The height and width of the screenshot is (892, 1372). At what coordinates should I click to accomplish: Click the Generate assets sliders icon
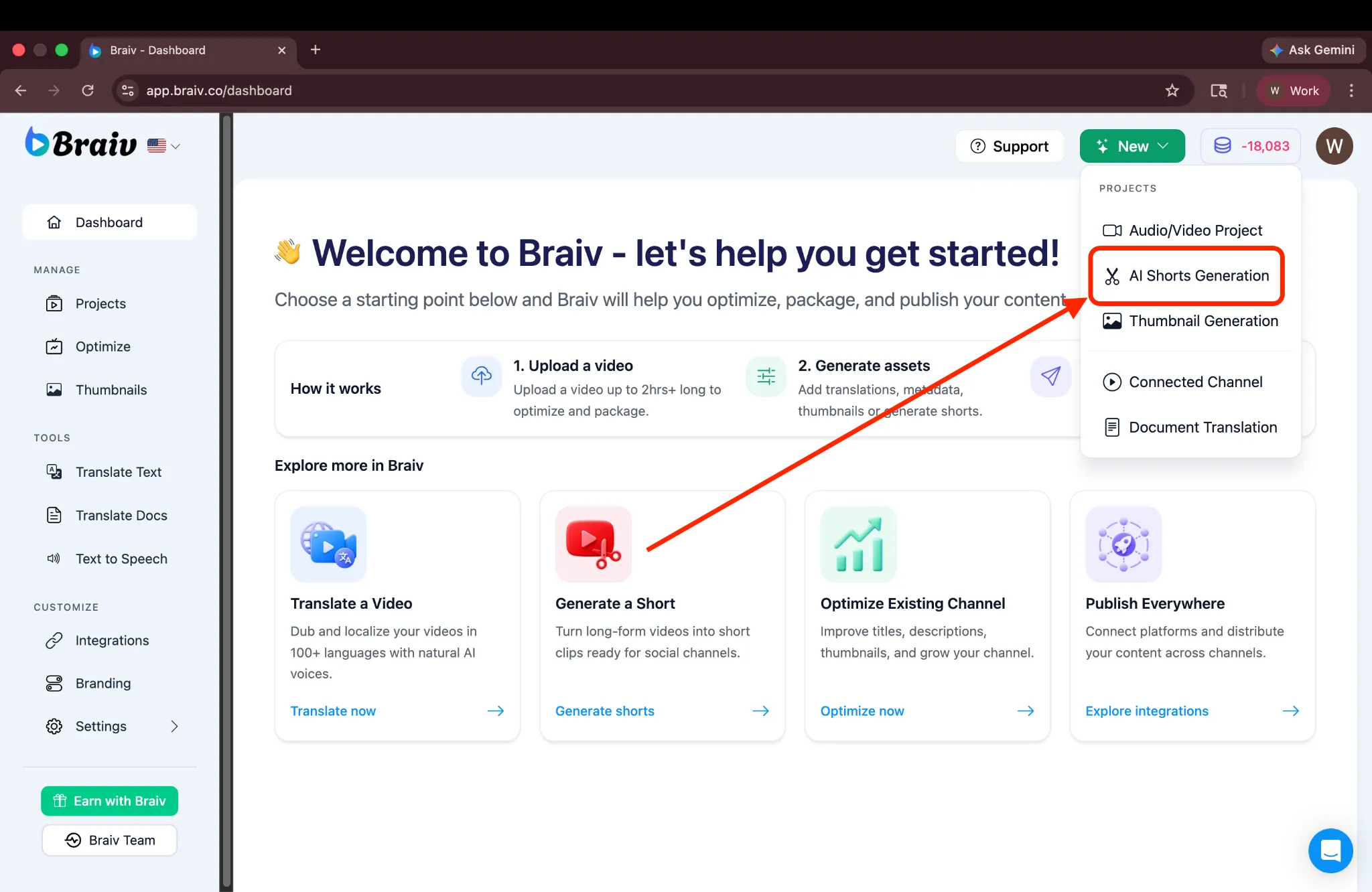[x=766, y=376]
